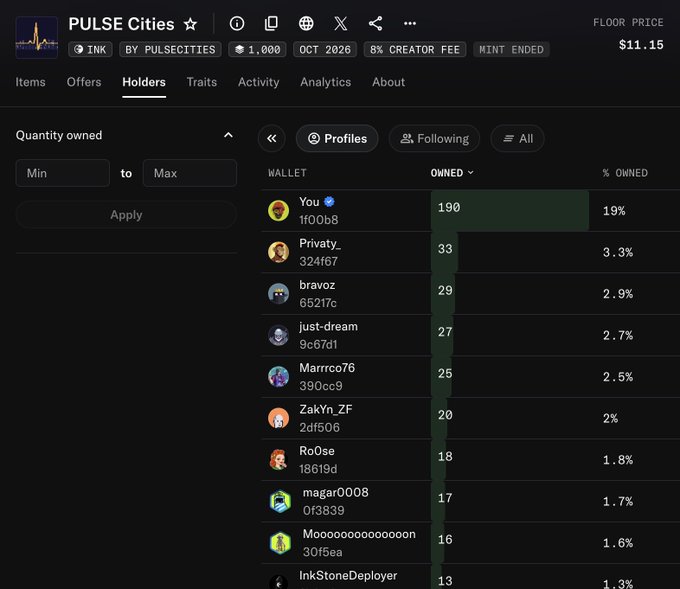Image resolution: width=680 pixels, height=589 pixels.
Task: Open the Privaty_ wallet name link
Action: [x=320, y=244]
